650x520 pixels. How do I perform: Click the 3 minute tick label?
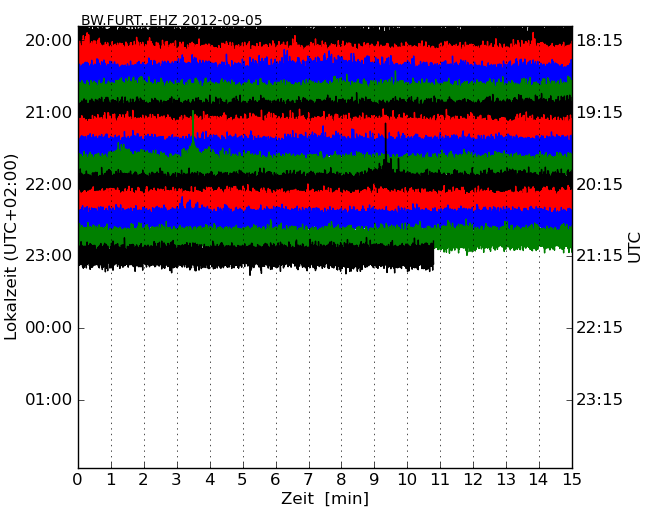point(177,479)
